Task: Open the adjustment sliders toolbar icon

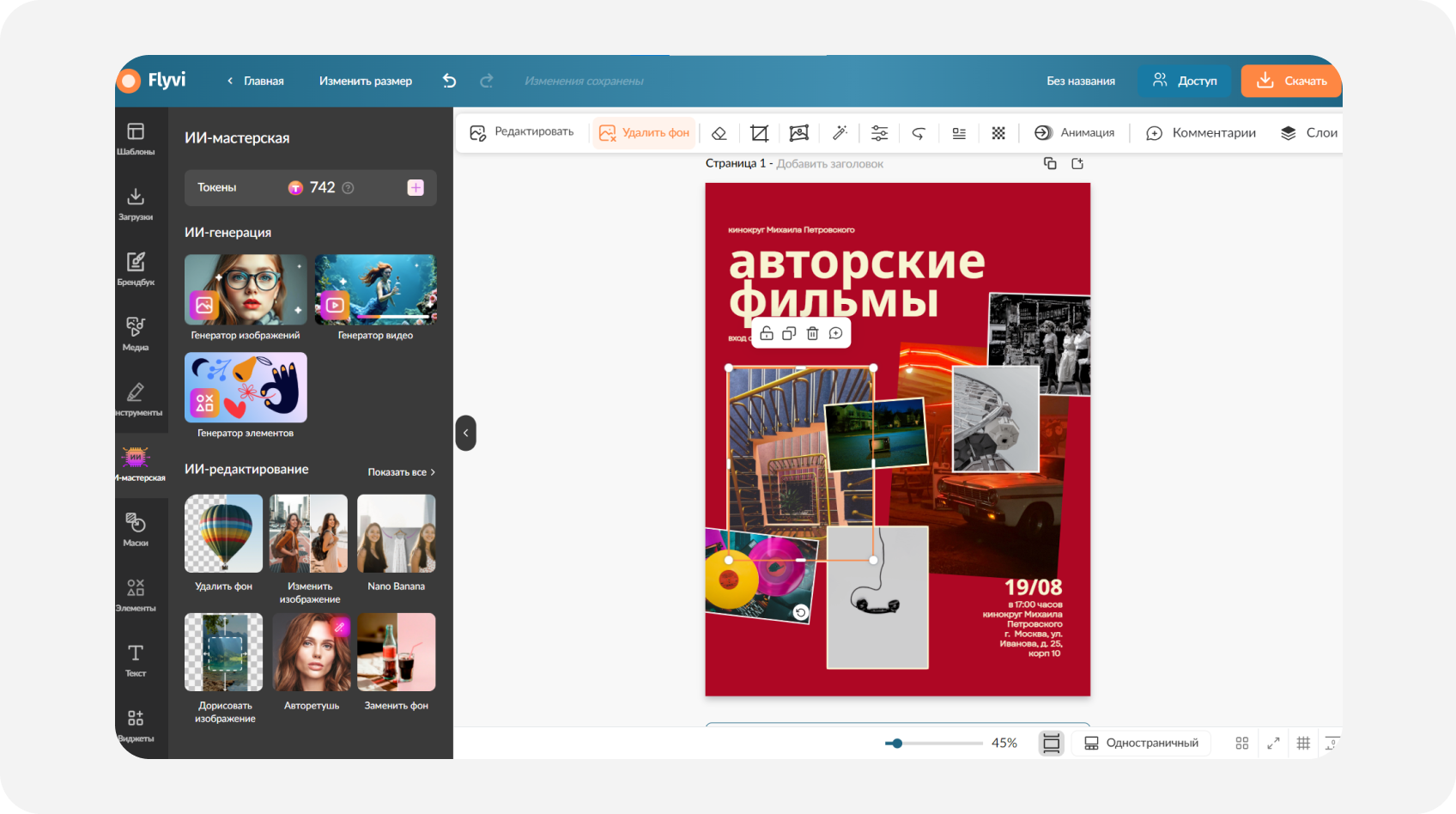Action: coord(880,133)
